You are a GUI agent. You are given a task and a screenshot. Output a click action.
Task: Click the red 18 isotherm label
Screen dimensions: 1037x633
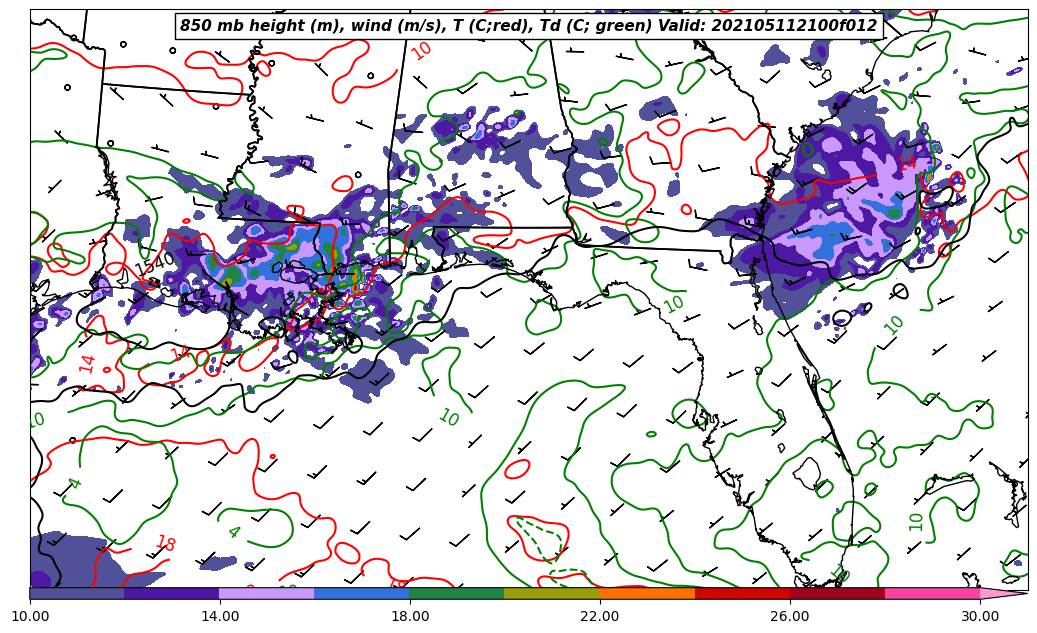(165, 544)
